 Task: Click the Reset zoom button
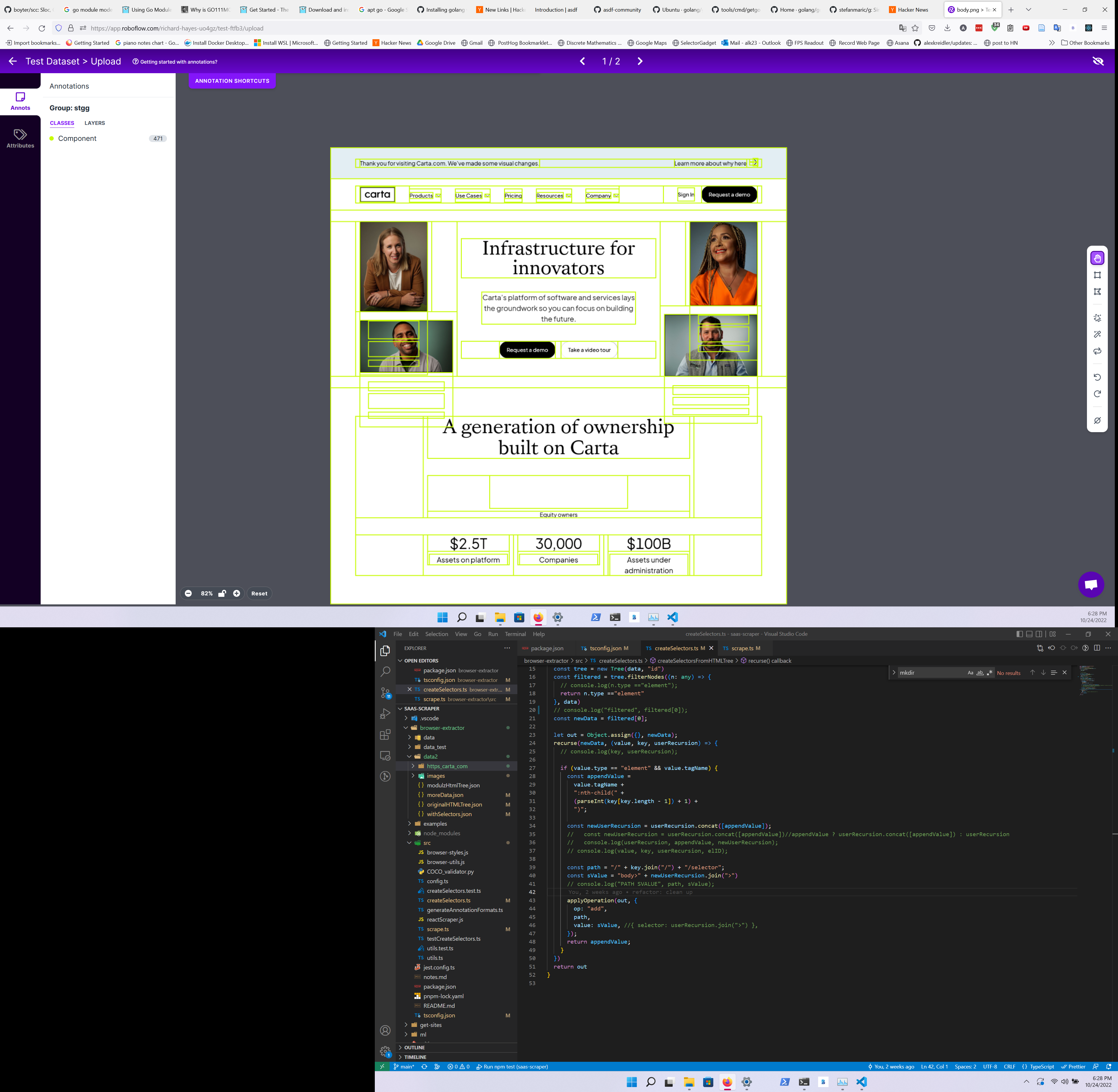(259, 594)
